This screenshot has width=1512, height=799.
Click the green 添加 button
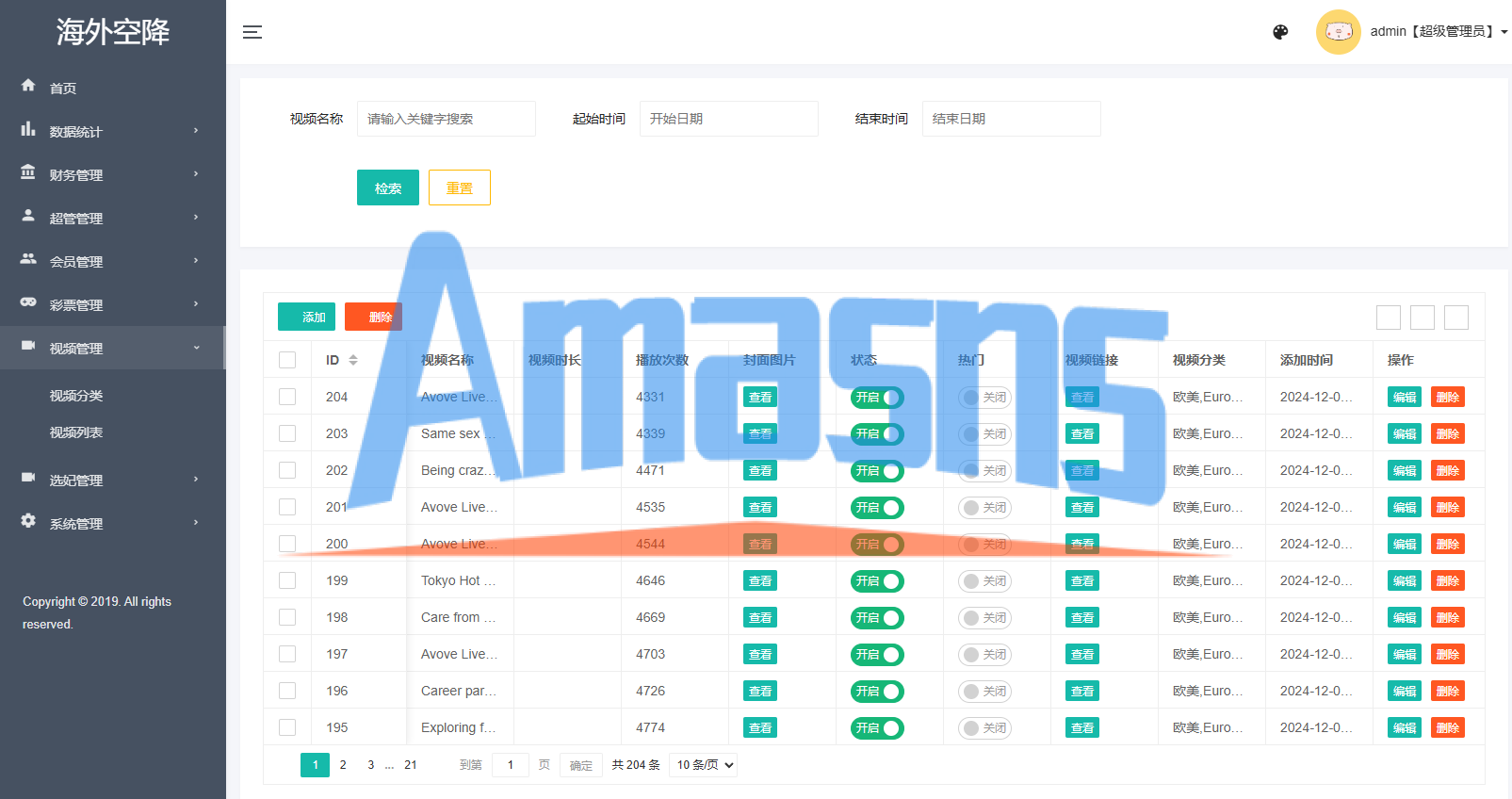[307, 317]
